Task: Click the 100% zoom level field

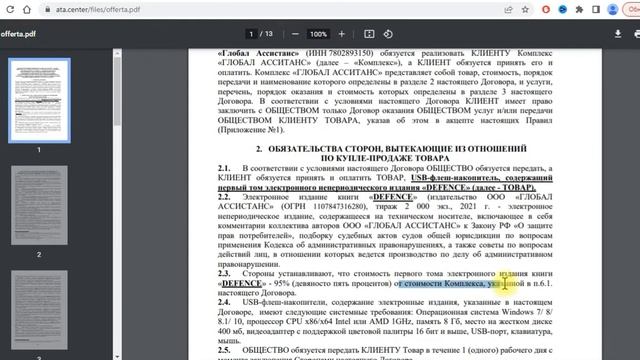Action: coord(318,34)
